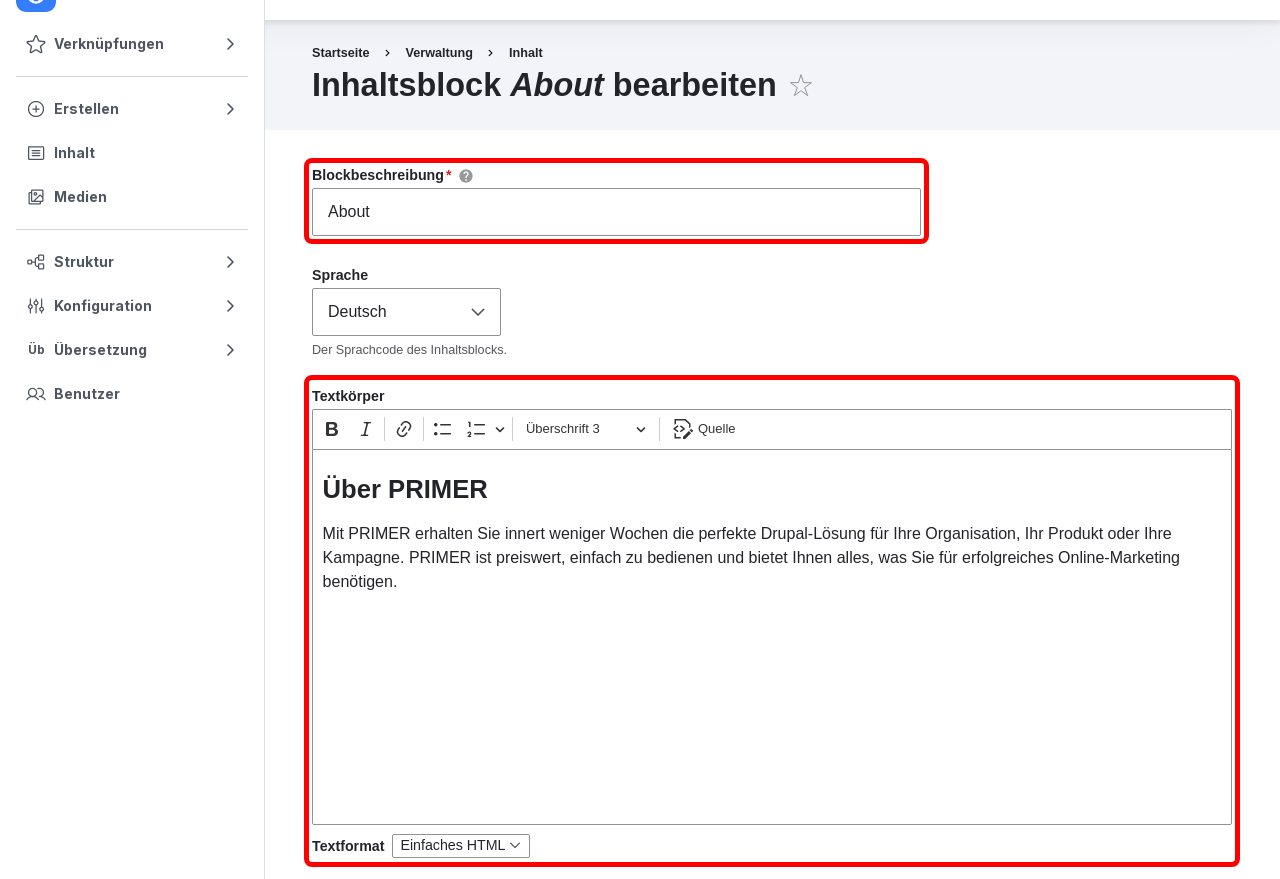Open the Textformat dropdown Einfaches HTML
The width and height of the screenshot is (1280, 879).
pyautogui.click(x=461, y=846)
